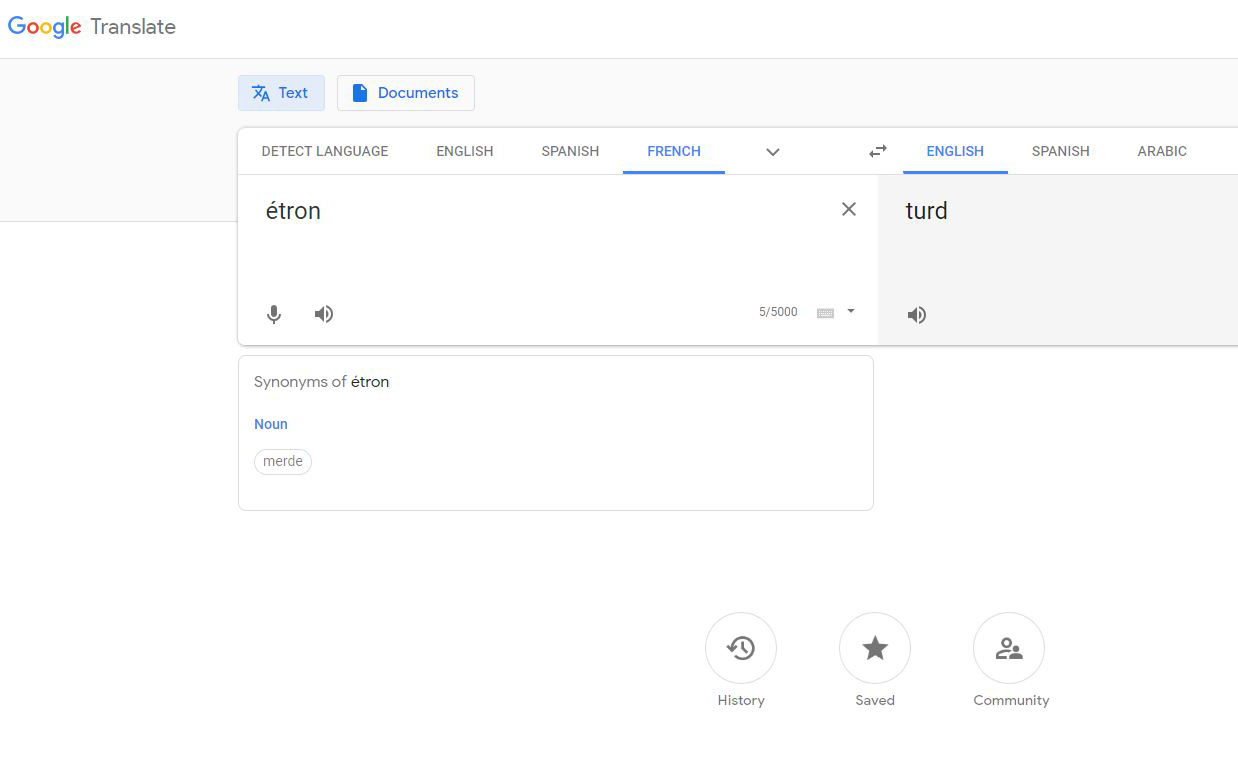
Task: Swap source and target languages
Action: click(878, 151)
